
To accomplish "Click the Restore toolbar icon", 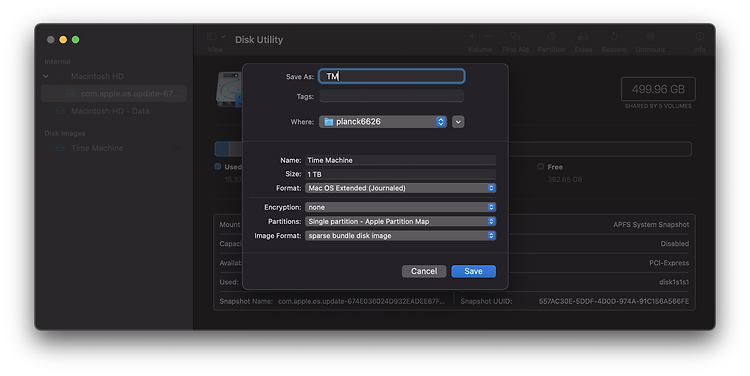I will (x=614, y=37).
